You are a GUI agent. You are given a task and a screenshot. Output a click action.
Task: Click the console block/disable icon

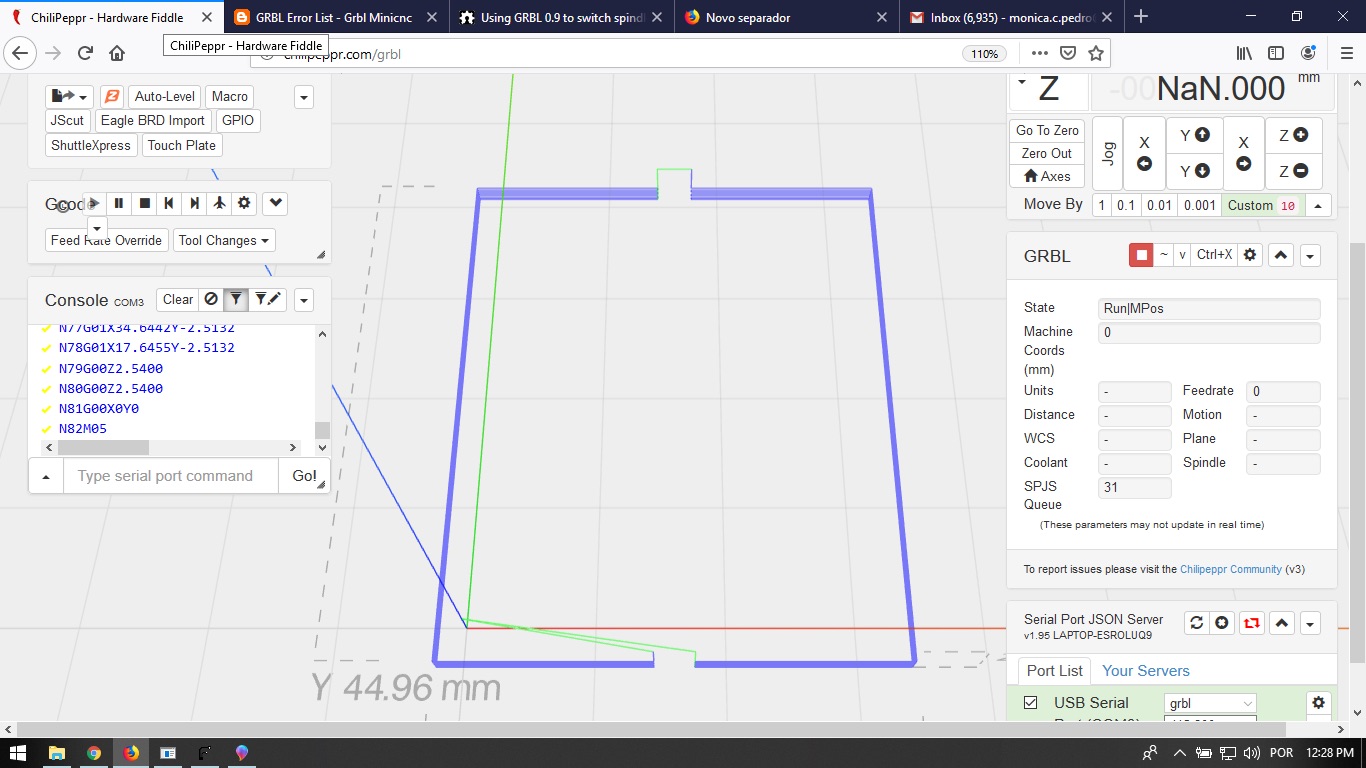click(210, 299)
